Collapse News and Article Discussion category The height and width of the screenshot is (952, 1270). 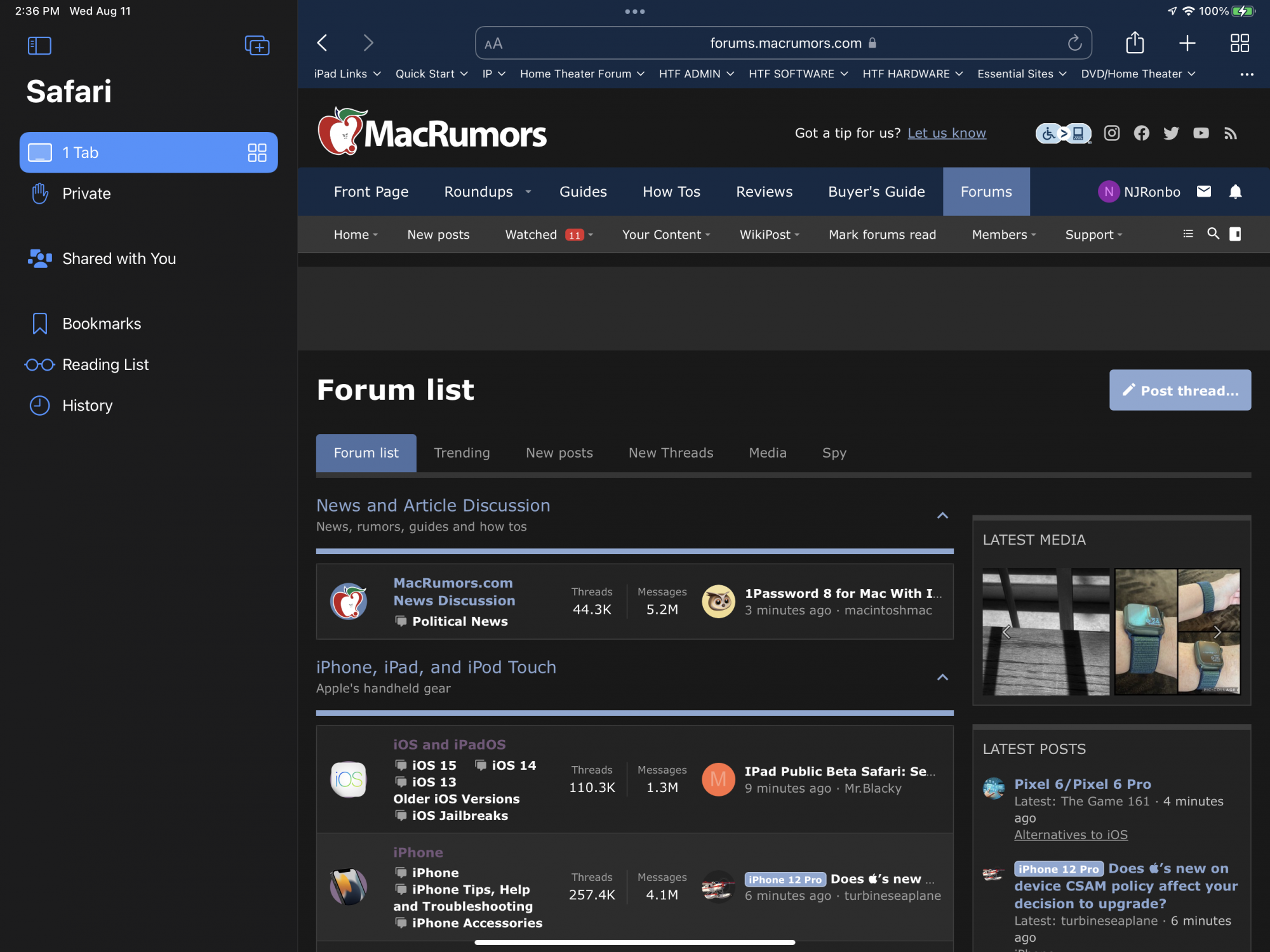point(942,515)
